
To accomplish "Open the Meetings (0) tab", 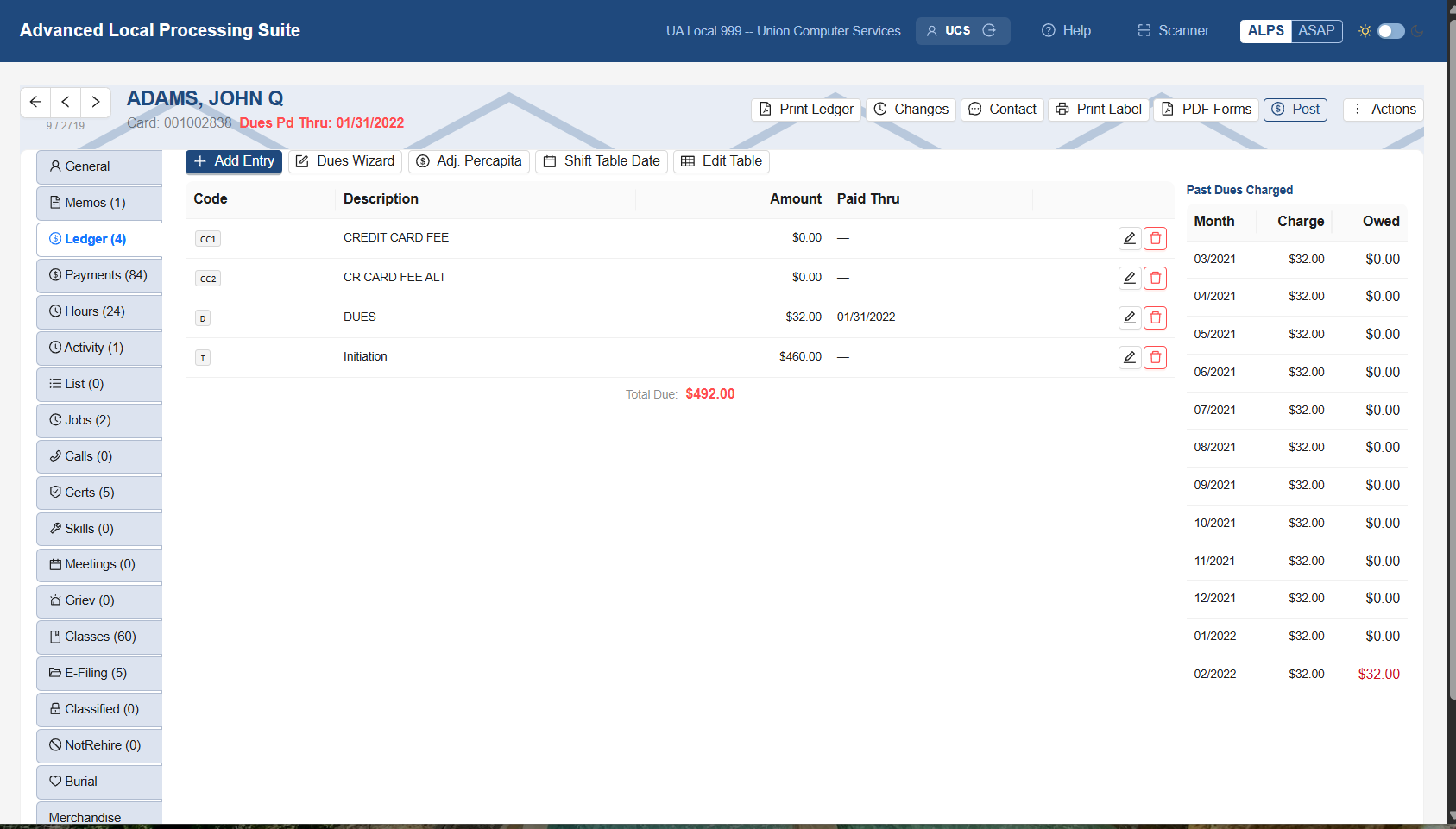I will (99, 564).
